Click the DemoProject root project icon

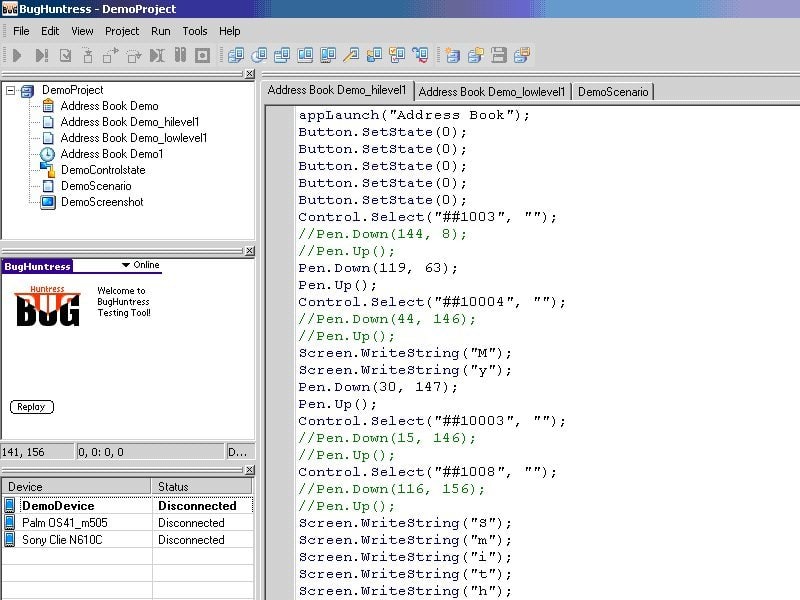(x=28, y=91)
